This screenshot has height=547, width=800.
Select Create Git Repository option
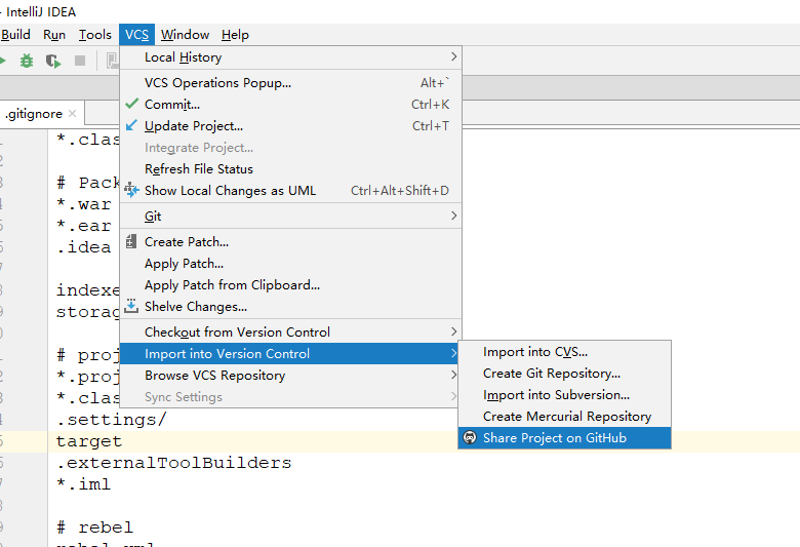[x=551, y=373]
